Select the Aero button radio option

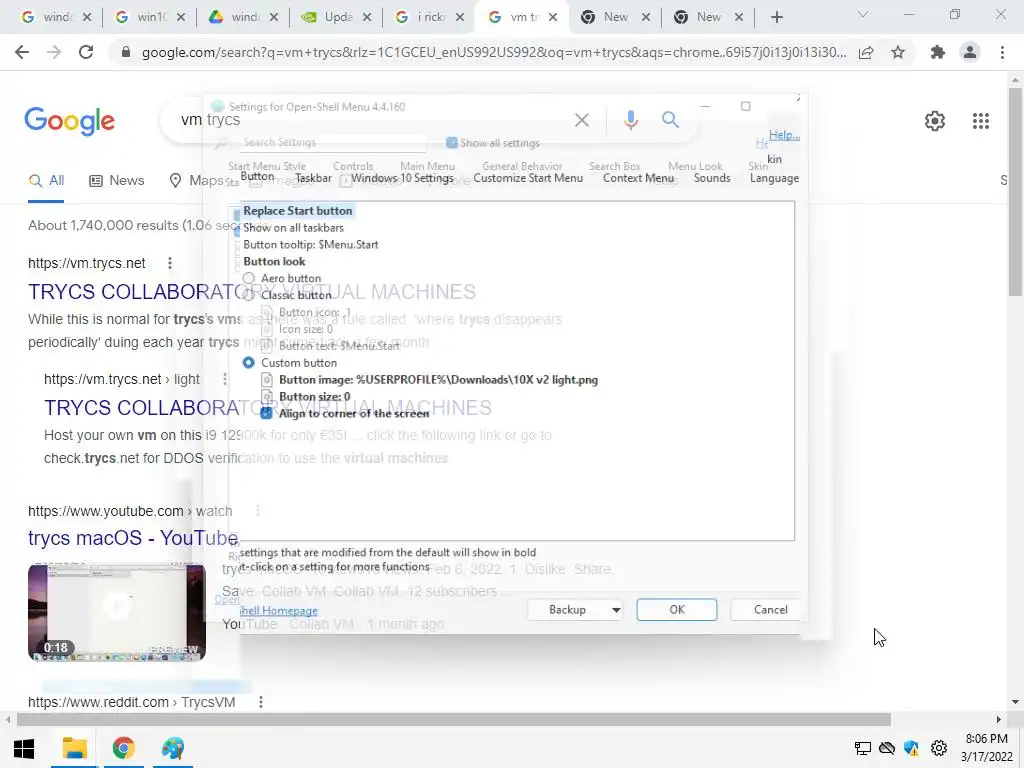pos(248,278)
